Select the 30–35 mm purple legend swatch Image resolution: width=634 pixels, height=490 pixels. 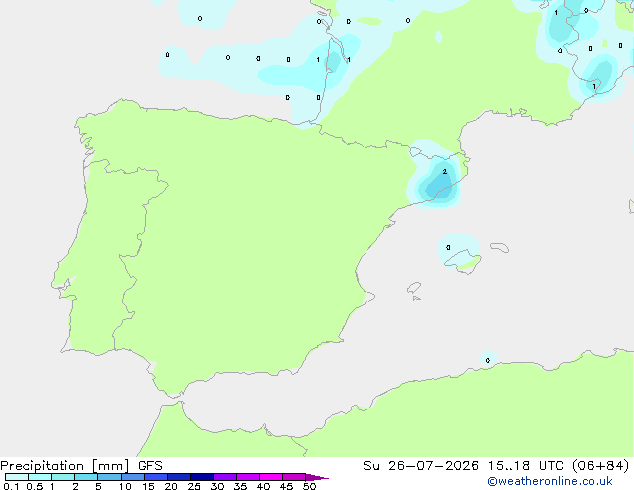point(225,477)
